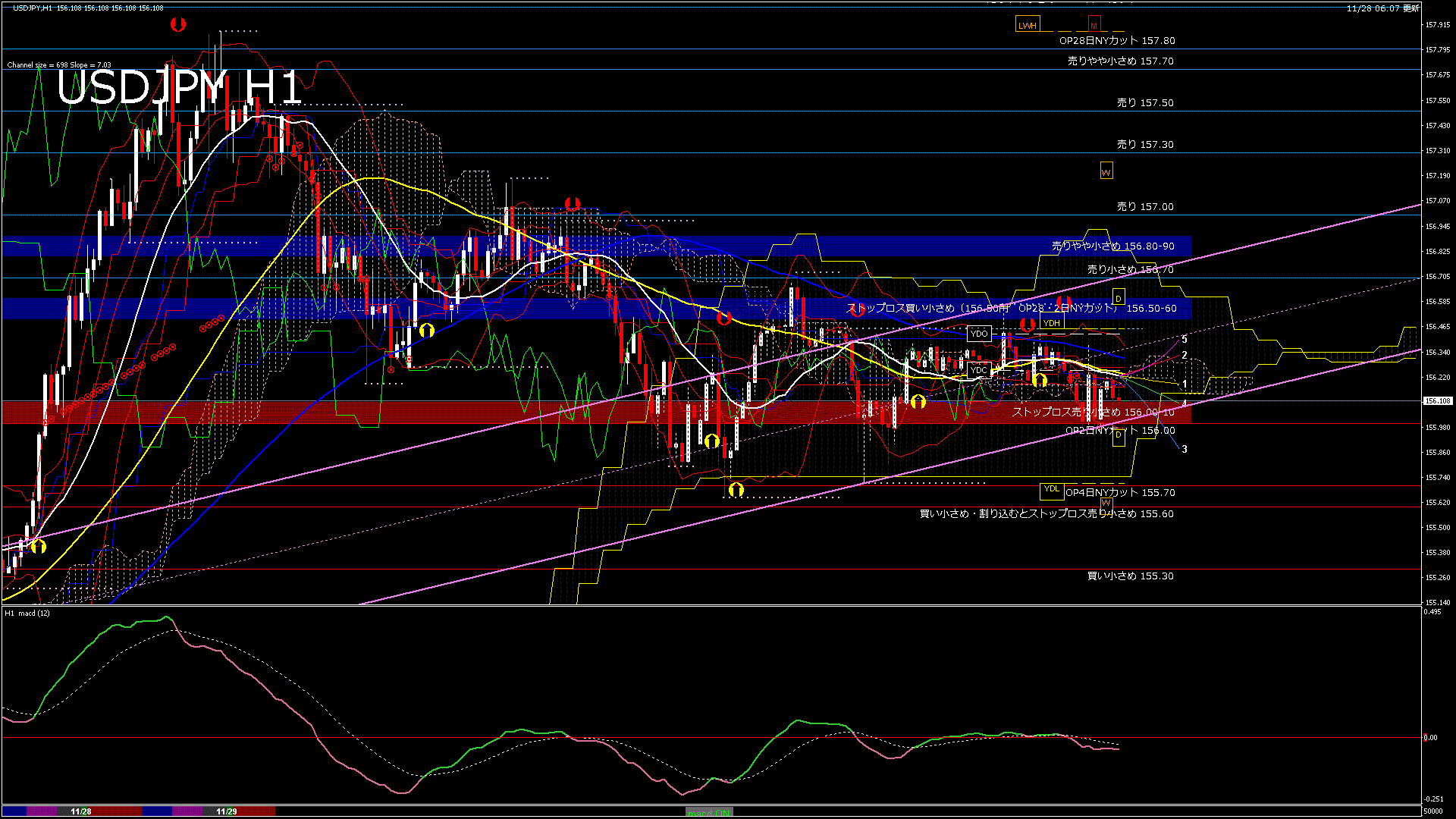Click the top-left red down-arrow signal
The height and width of the screenshot is (819, 1456).
pyautogui.click(x=178, y=24)
